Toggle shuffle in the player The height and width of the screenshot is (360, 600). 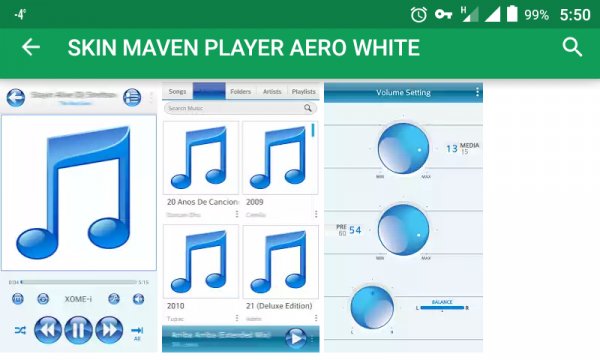tap(20, 330)
